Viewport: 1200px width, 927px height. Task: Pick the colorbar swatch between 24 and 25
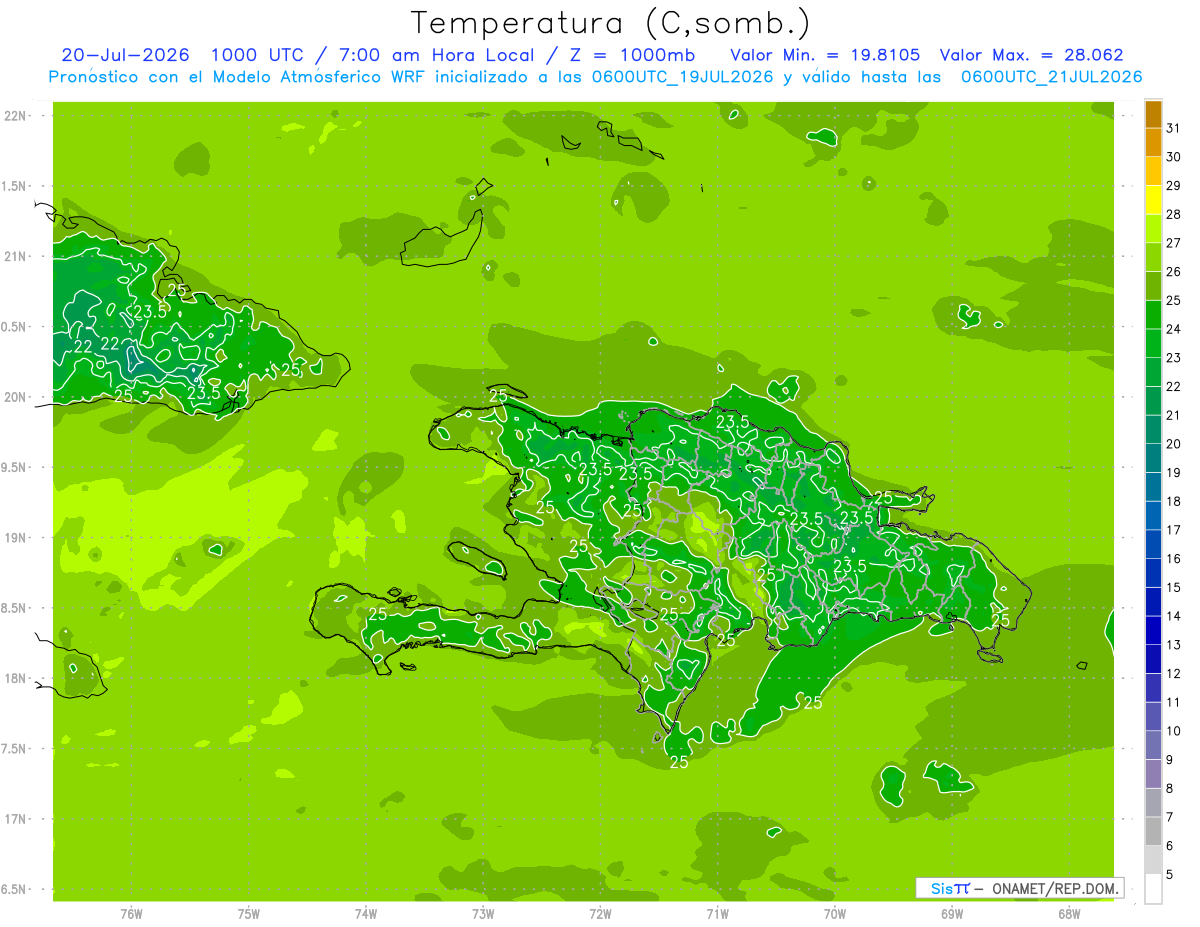[x=1153, y=314]
